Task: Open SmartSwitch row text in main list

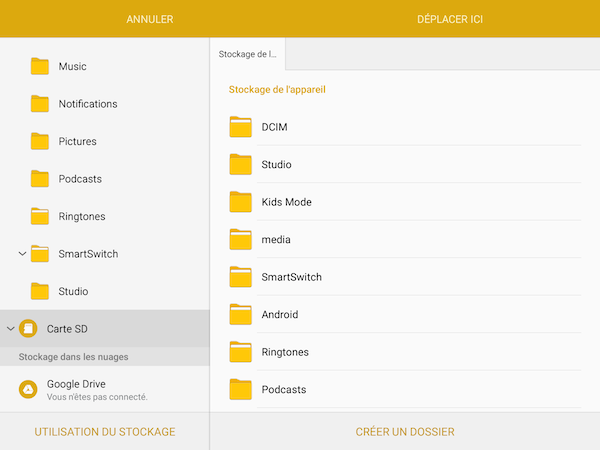Action: 292,277
